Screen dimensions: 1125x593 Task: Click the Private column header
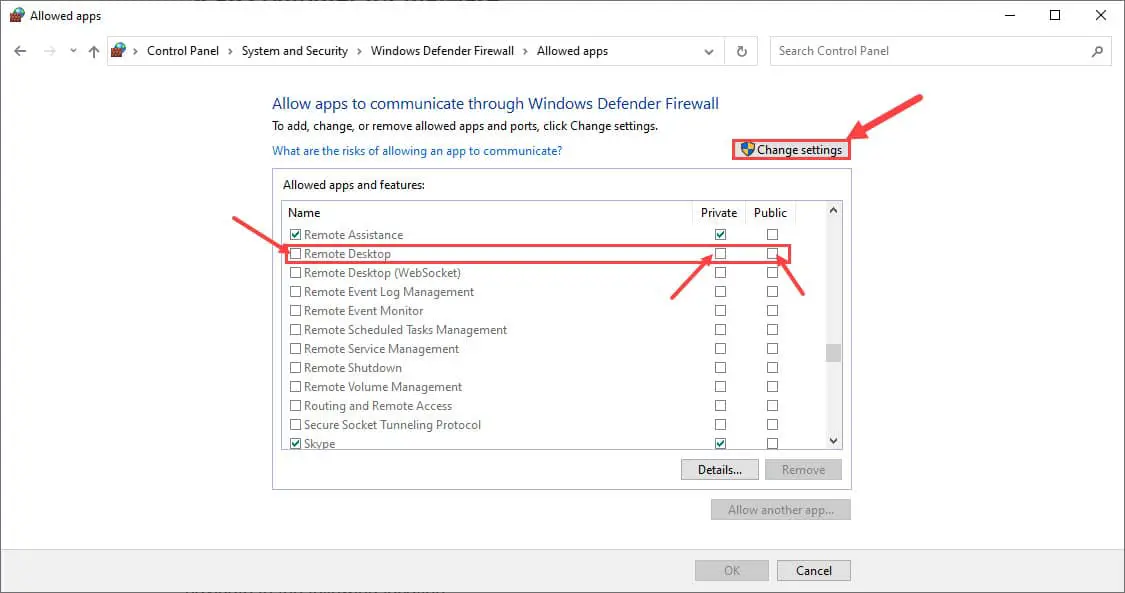(719, 213)
